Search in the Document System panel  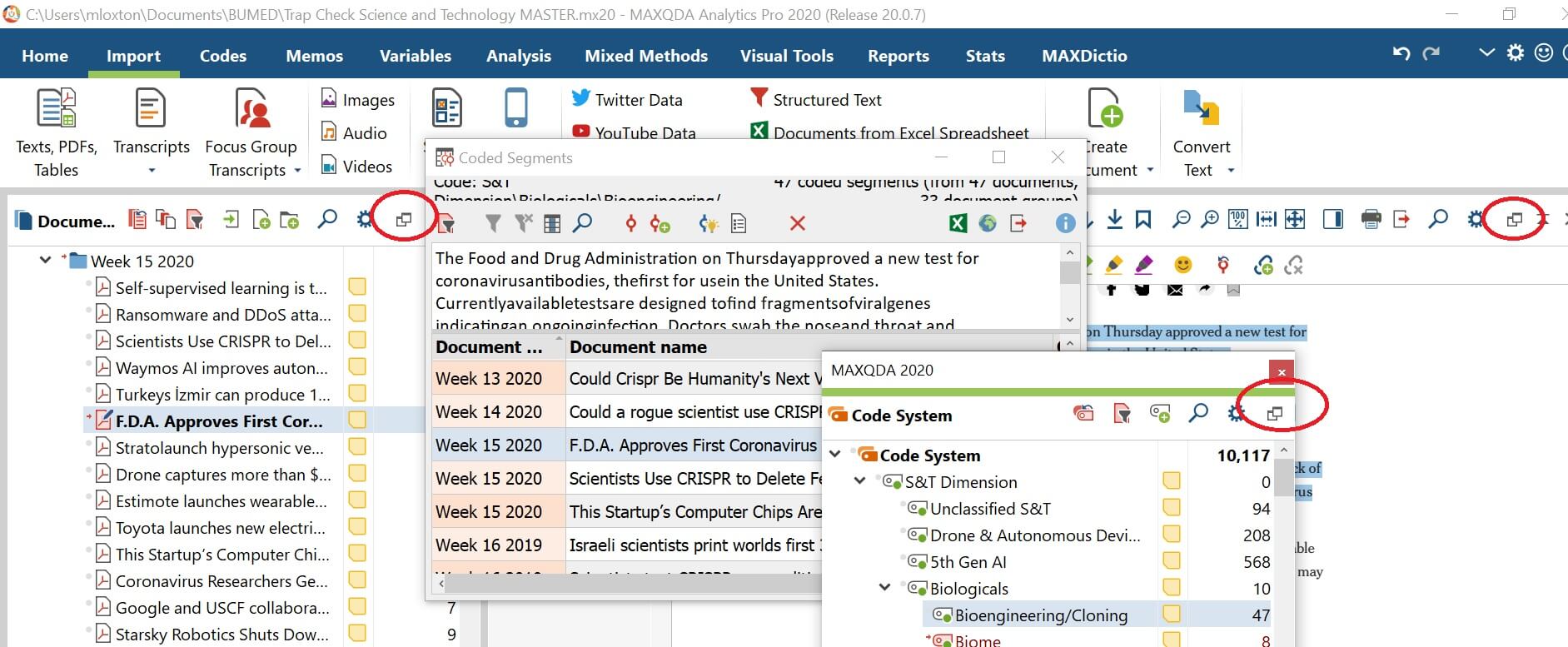pyautogui.click(x=328, y=220)
